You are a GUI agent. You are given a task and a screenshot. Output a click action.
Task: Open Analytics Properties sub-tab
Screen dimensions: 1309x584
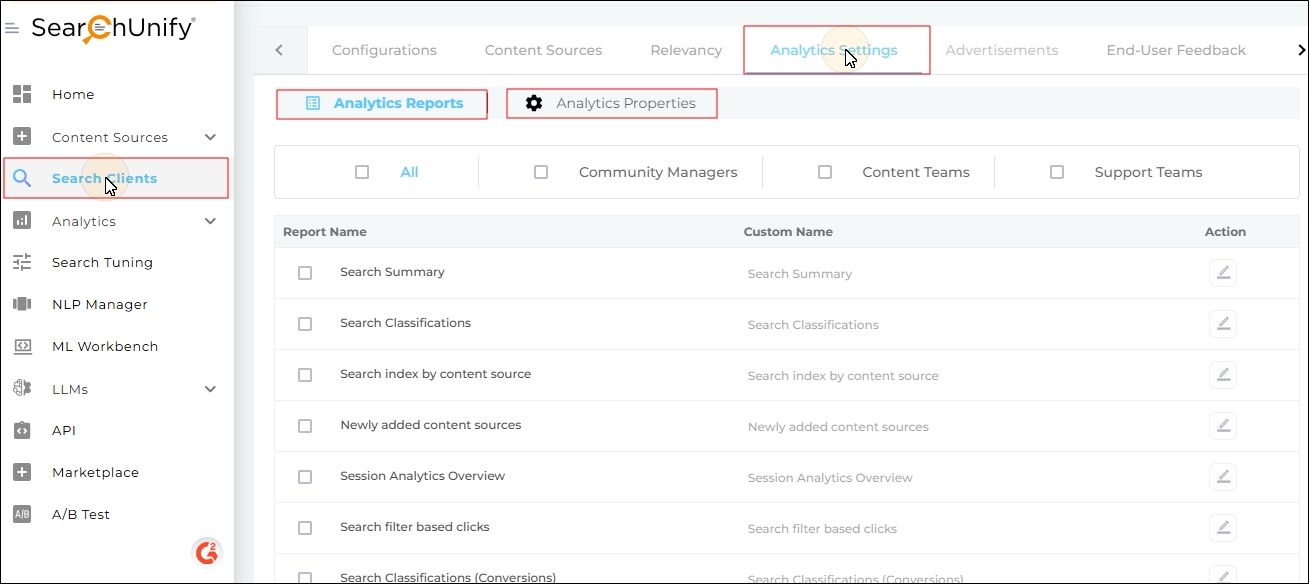612,103
